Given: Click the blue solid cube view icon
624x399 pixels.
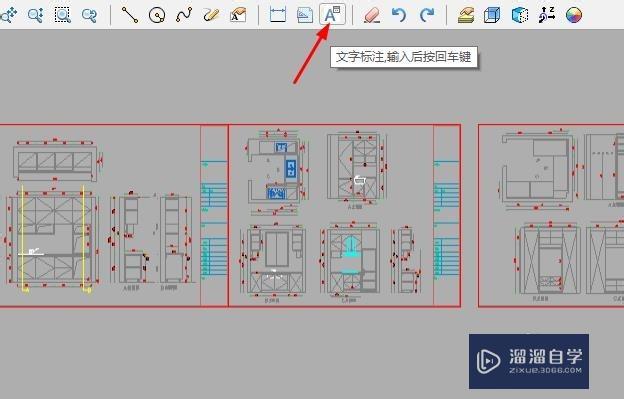Looking at the screenshot, I should click(x=520, y=15).
